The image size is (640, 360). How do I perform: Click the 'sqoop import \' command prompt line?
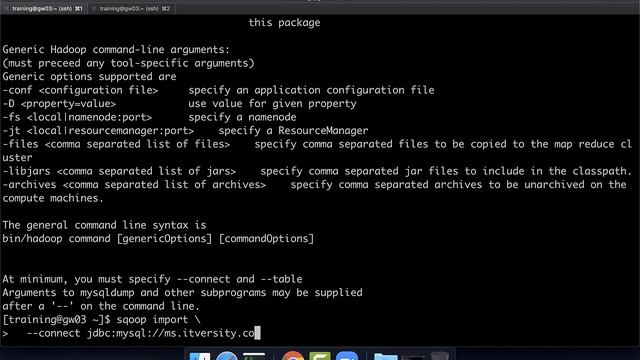click(x=101, y=320)
